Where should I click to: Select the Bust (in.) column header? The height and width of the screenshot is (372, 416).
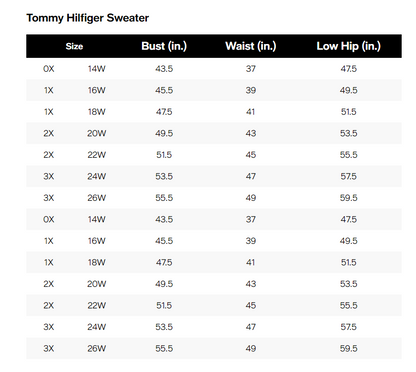164,46
